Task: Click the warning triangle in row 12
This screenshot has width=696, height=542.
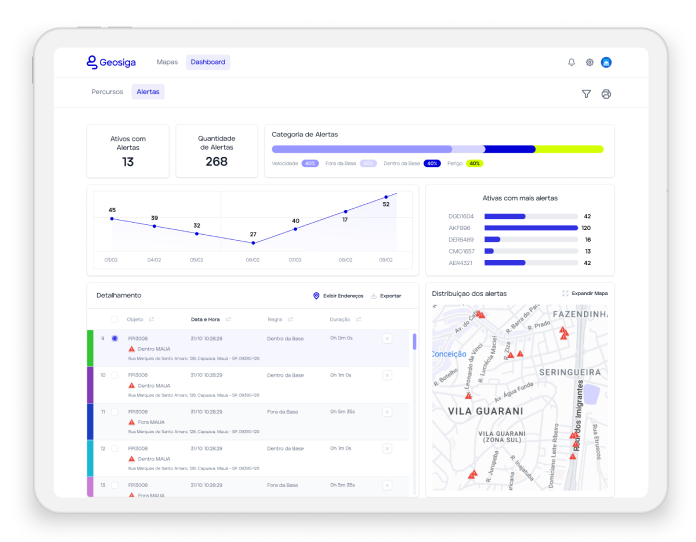Action: pos(131,459)
